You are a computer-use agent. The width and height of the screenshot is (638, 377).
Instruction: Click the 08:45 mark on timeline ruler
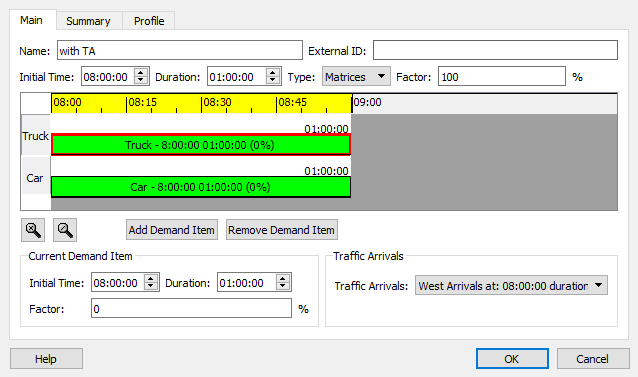point(292,102)
